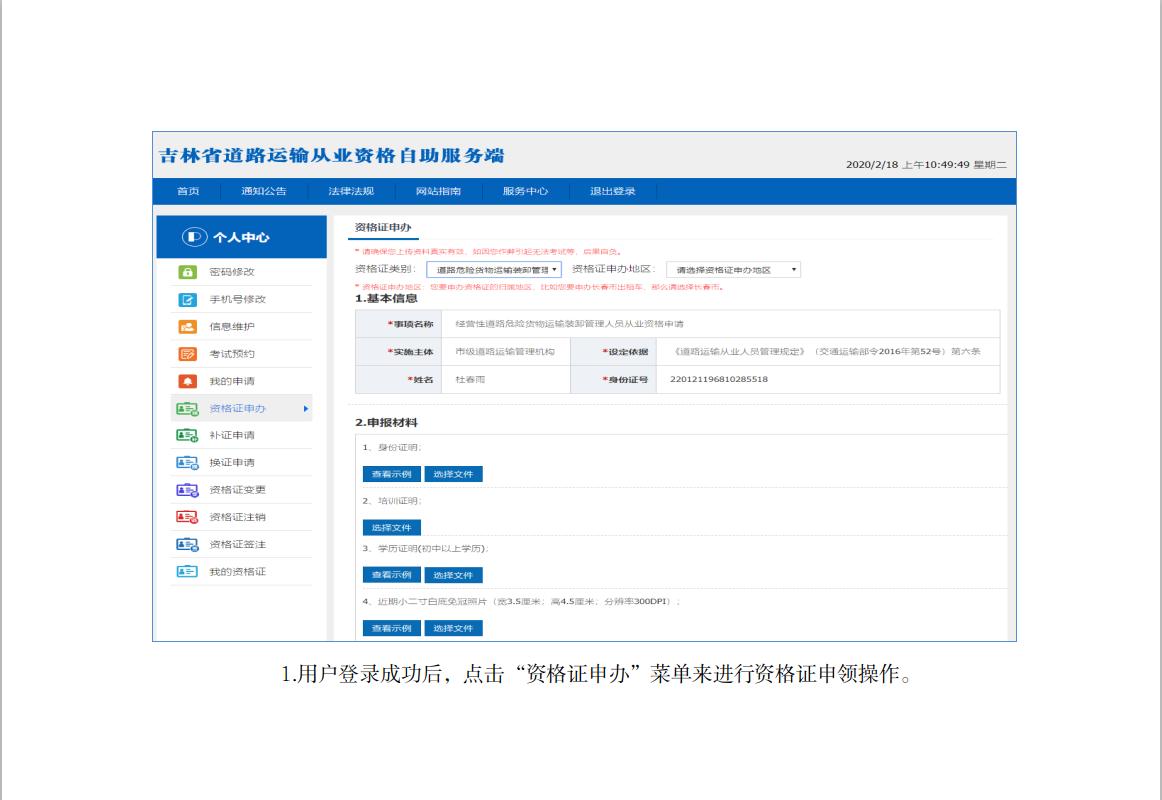This screenshot has height=800, width=1162.
Task: Click the date and time display
Action: [x=926, y=164]
